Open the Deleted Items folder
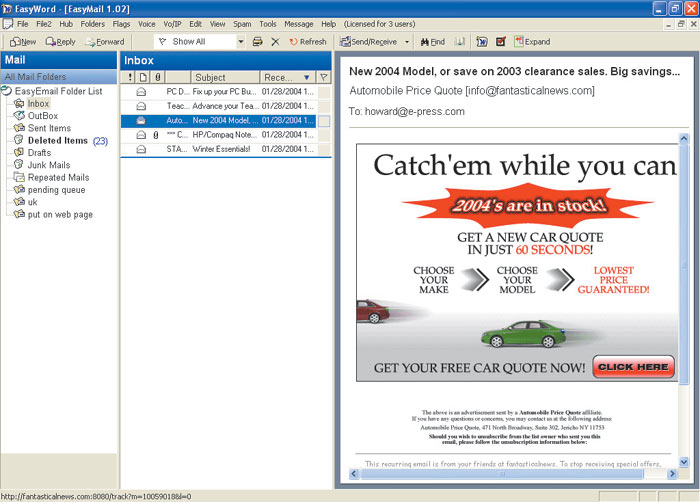This screenshot has width=700, height=502. (x=58, y=141)
